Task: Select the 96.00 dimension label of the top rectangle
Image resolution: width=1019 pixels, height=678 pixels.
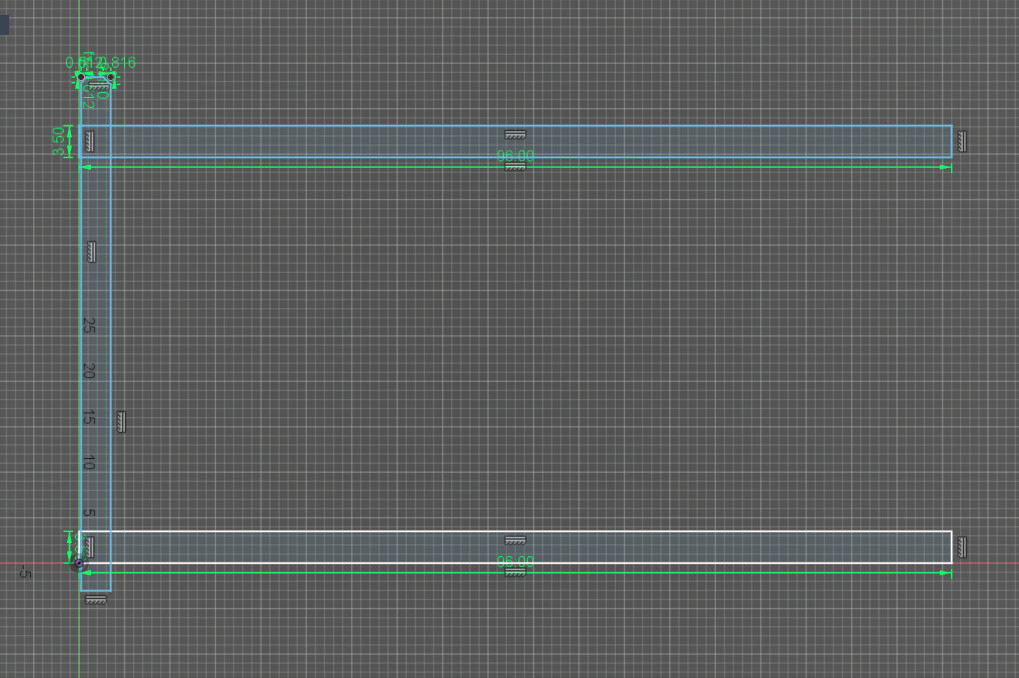Action: 515,156
